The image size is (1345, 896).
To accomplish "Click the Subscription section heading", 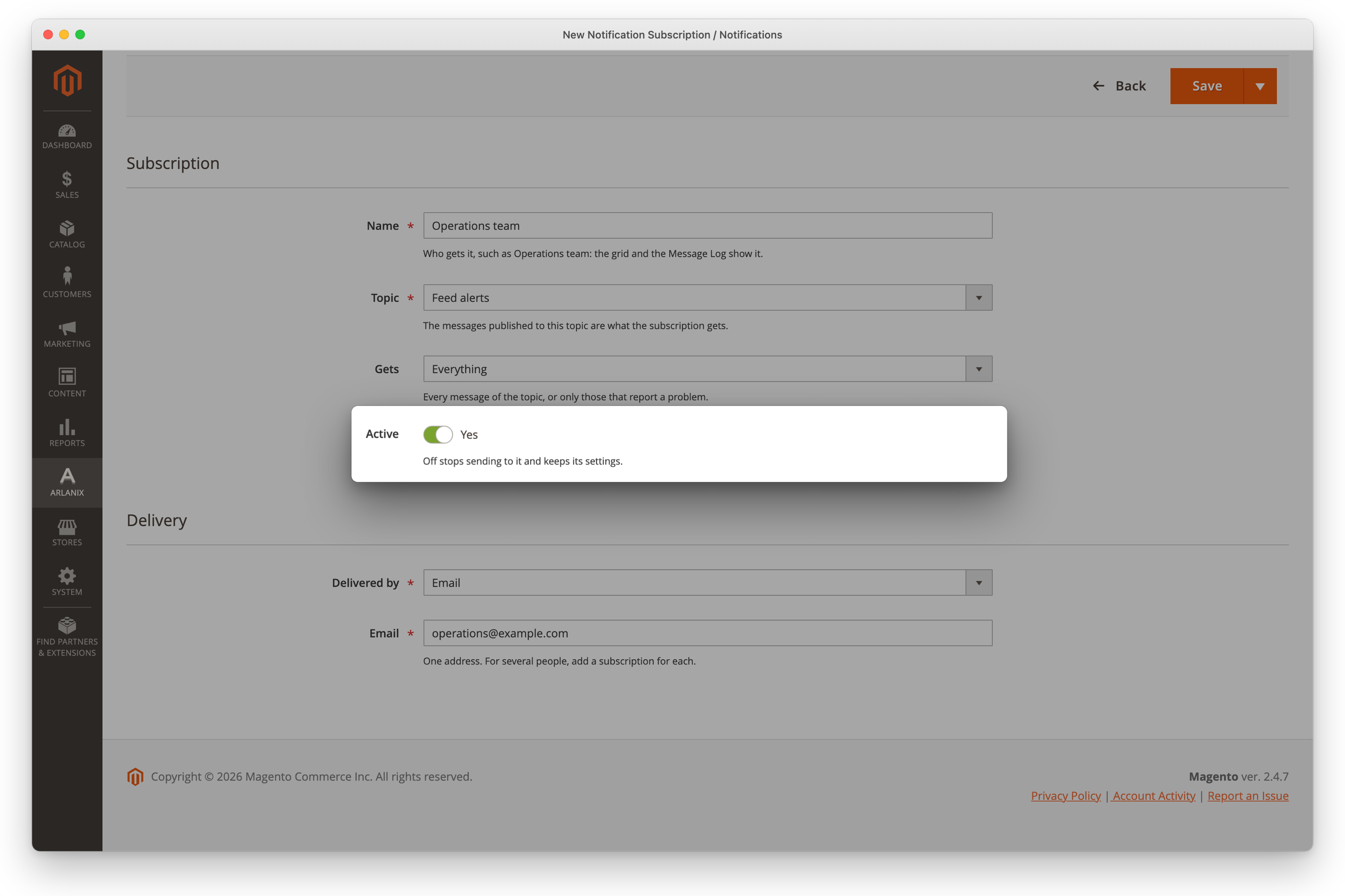I will (x=172, y=163).
